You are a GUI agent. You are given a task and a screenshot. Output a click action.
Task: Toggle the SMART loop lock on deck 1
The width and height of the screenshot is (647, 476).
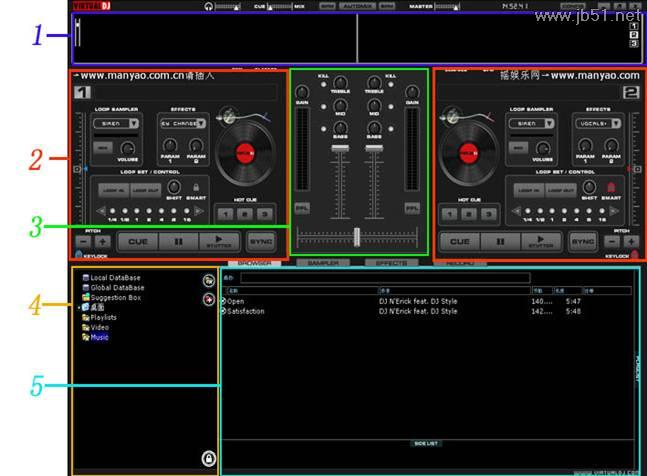click(196, 188)
